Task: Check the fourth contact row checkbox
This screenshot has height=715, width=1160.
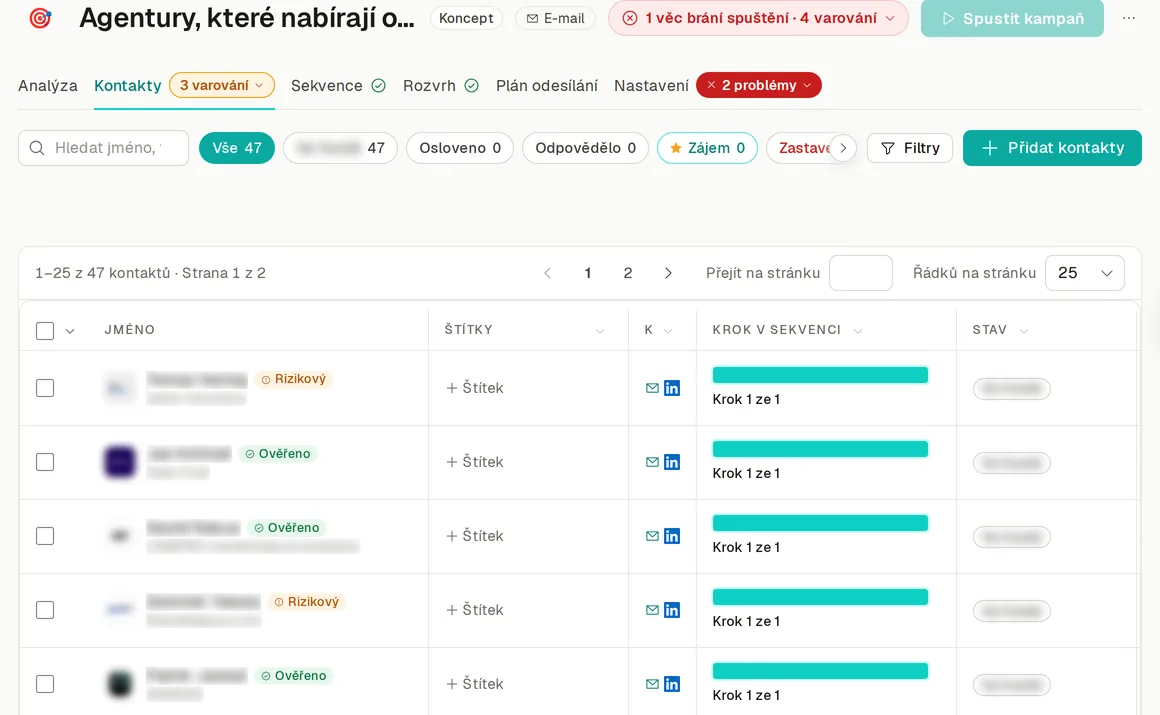Action: pos(45,610)
